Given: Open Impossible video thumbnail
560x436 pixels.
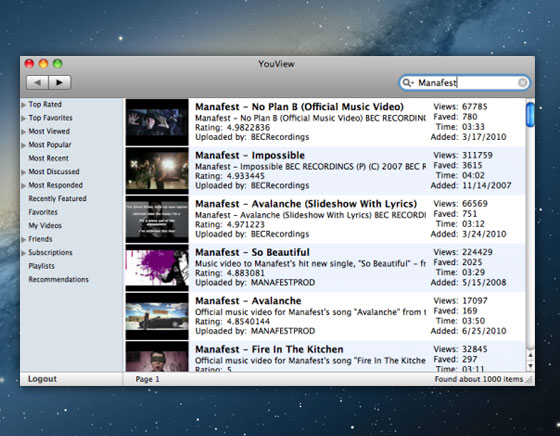Looking at the screenshot, I should (x=157, y=171).
